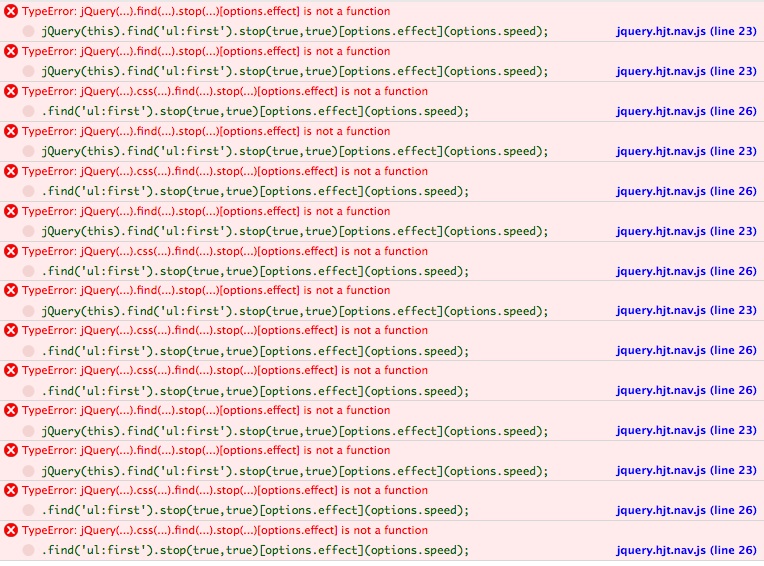
Task: Toggle breakpoint circle beside the topmost jQuery(this).find code line
Action: tap(28, 31)
